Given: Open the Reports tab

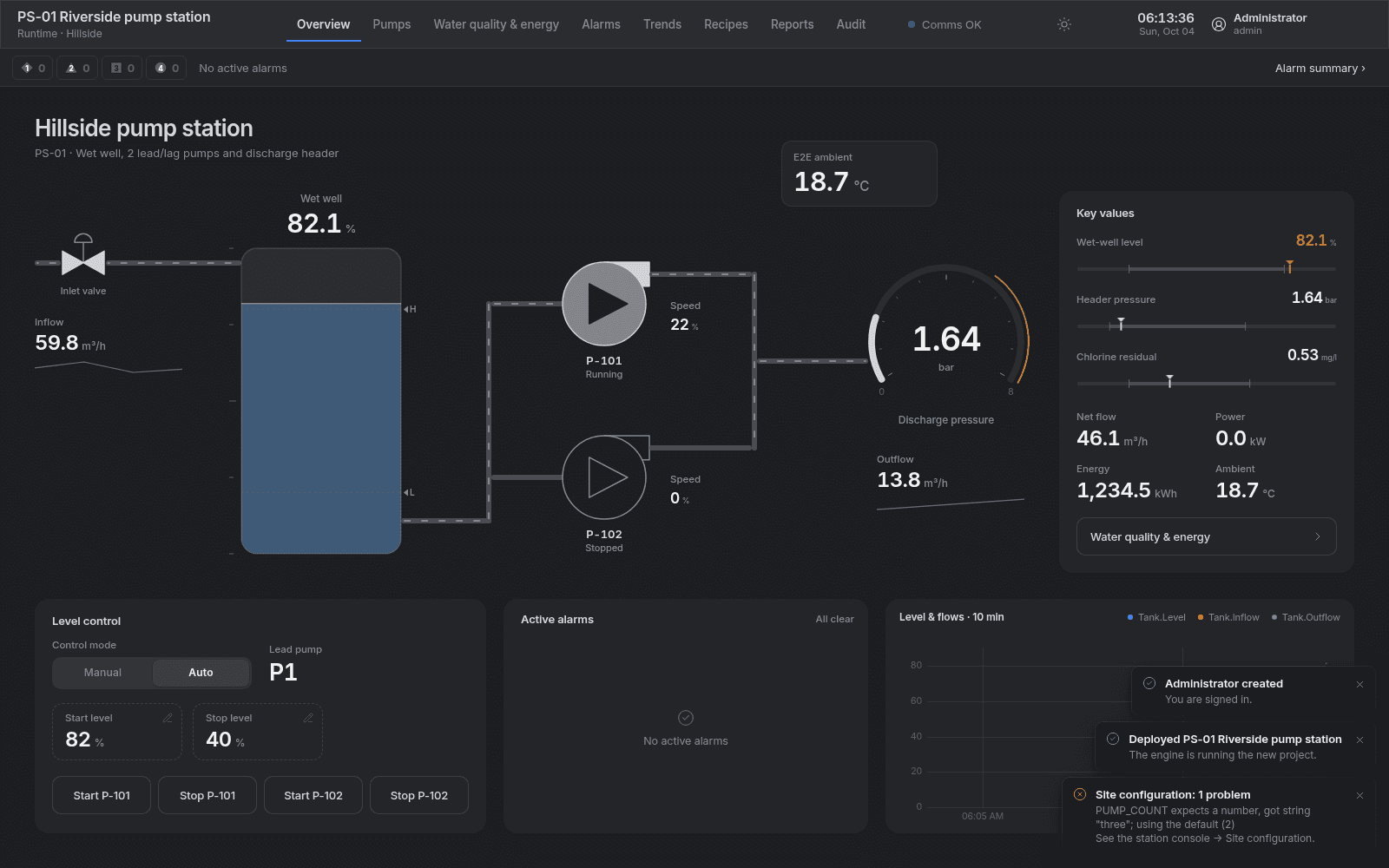Looking at the screenshot, I should [793, 24].
